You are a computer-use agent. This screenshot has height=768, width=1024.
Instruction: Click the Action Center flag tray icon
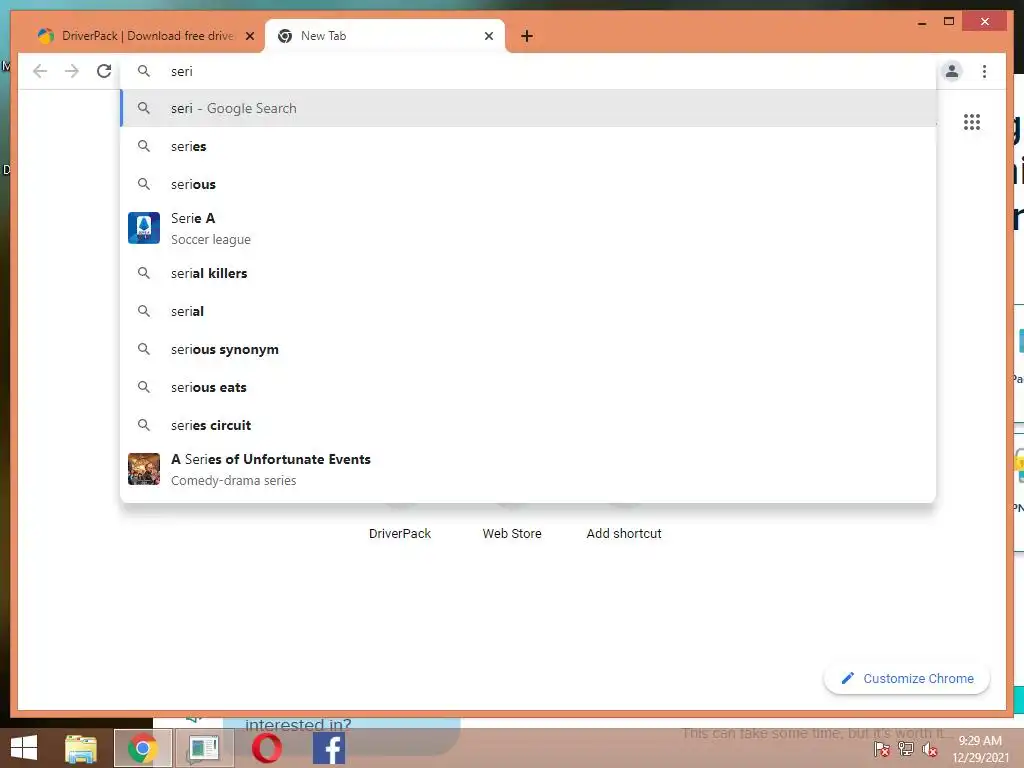(x=882, y=750)
